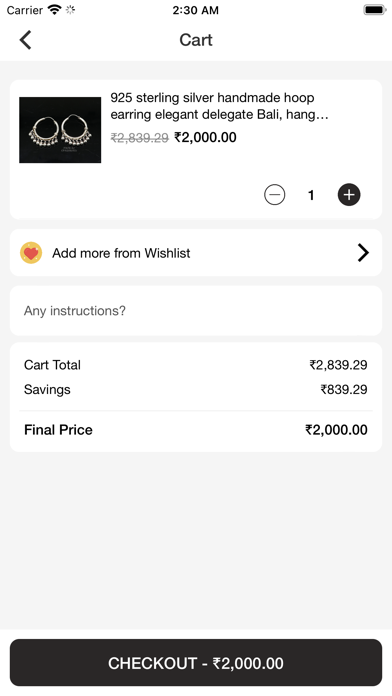Increase quantity with the plus icon

[x=349, y=195]
